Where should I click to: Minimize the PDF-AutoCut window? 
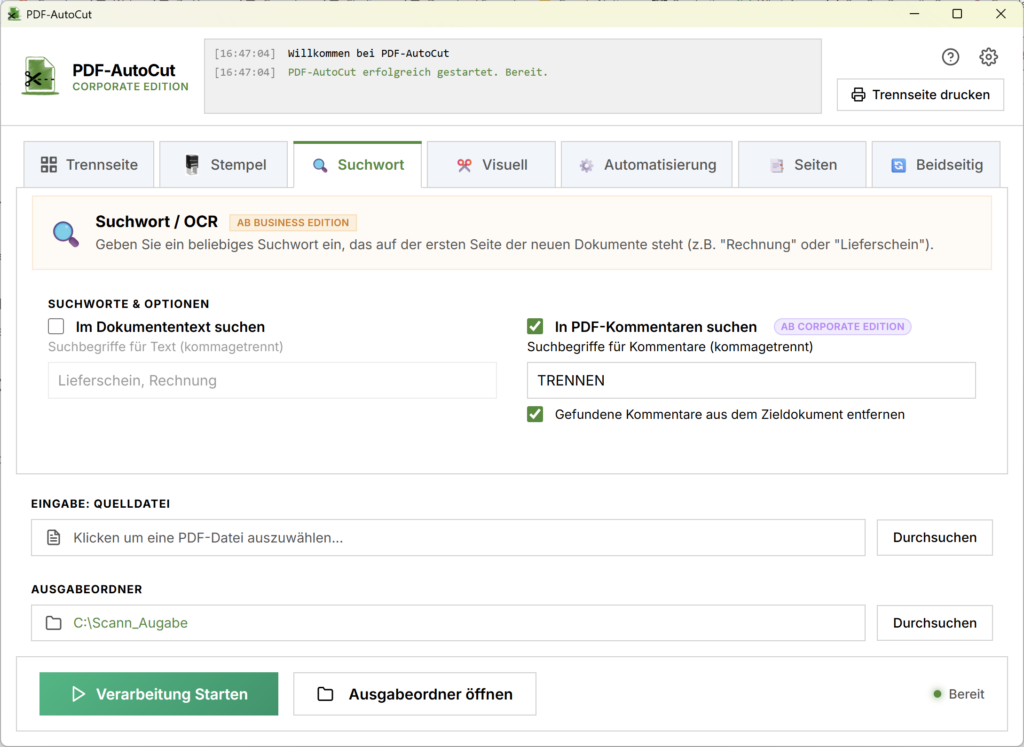(x=914, y=14)
